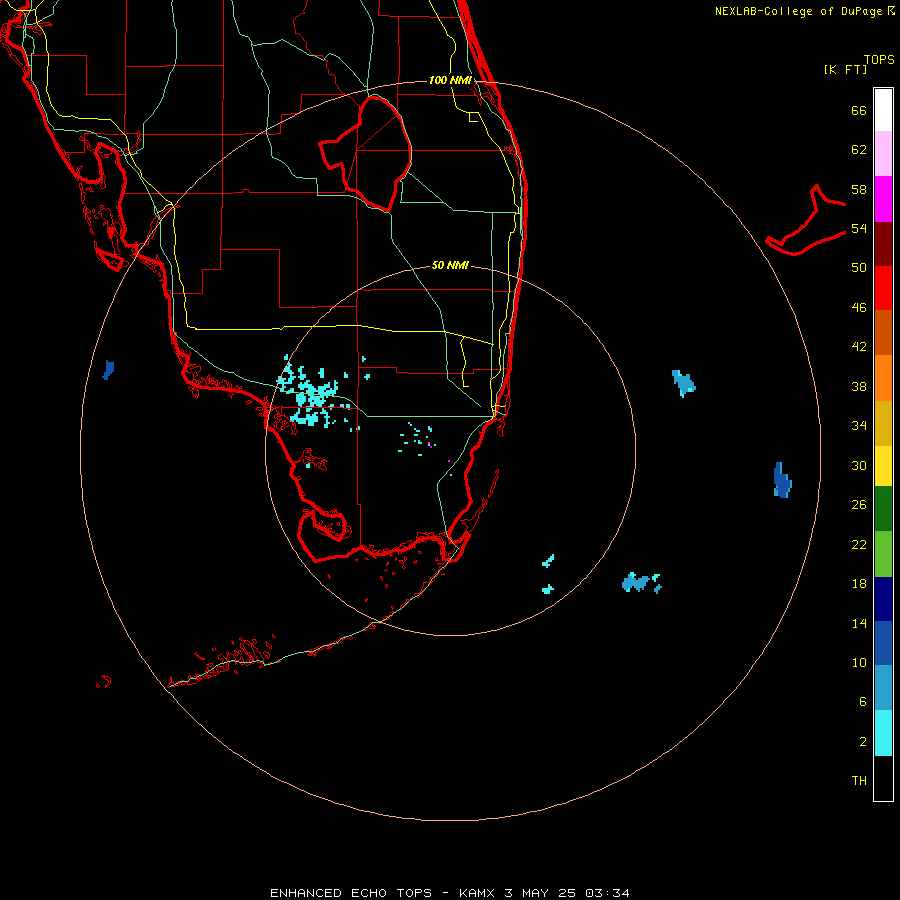Select the yellow color scale segment near 30
The image size is (900, 900).
tap(883, 466)
